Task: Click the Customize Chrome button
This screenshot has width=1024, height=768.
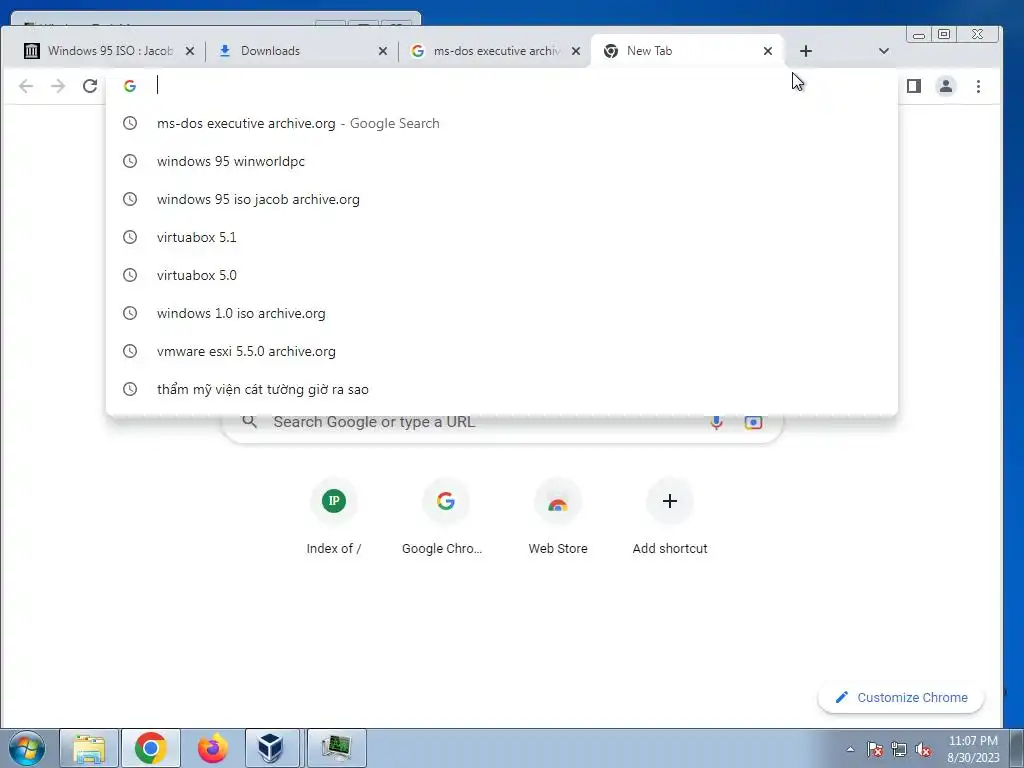Action: pyautogui.click(x=901, y=697)
